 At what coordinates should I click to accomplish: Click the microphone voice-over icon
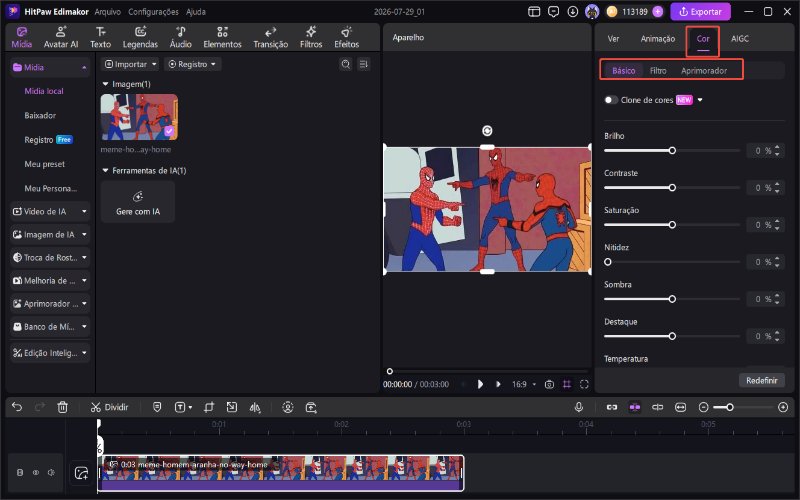point(579,407)
